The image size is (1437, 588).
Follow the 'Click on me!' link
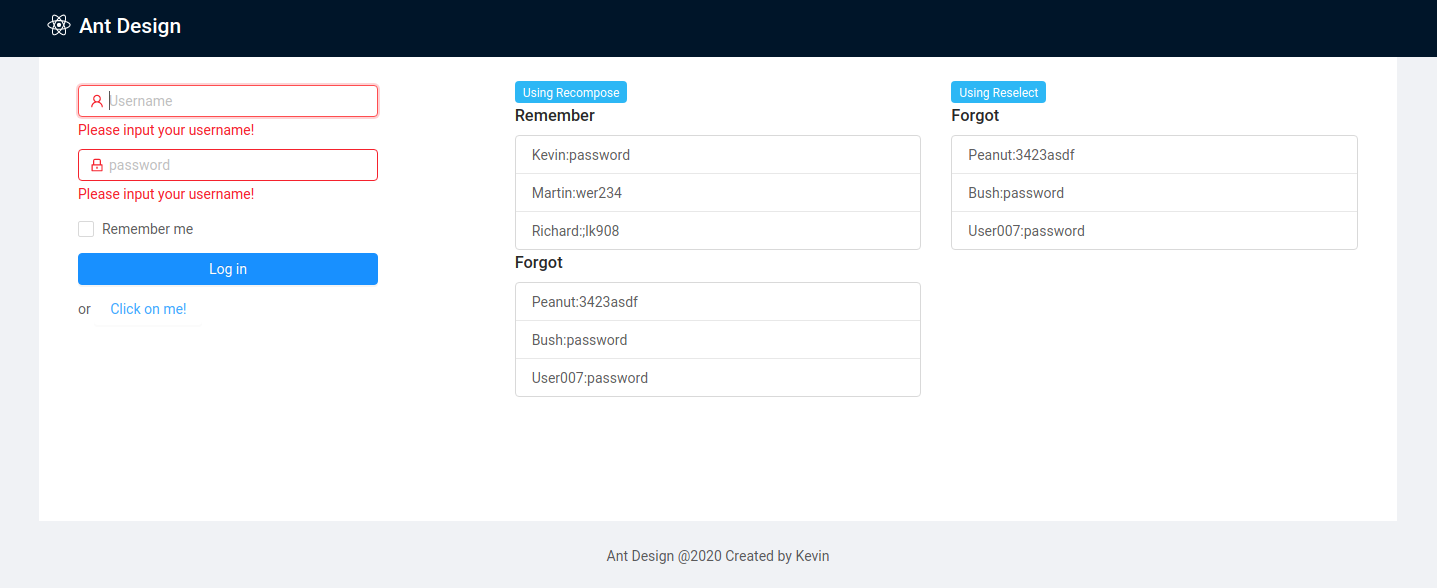click(x=148, y=309)
